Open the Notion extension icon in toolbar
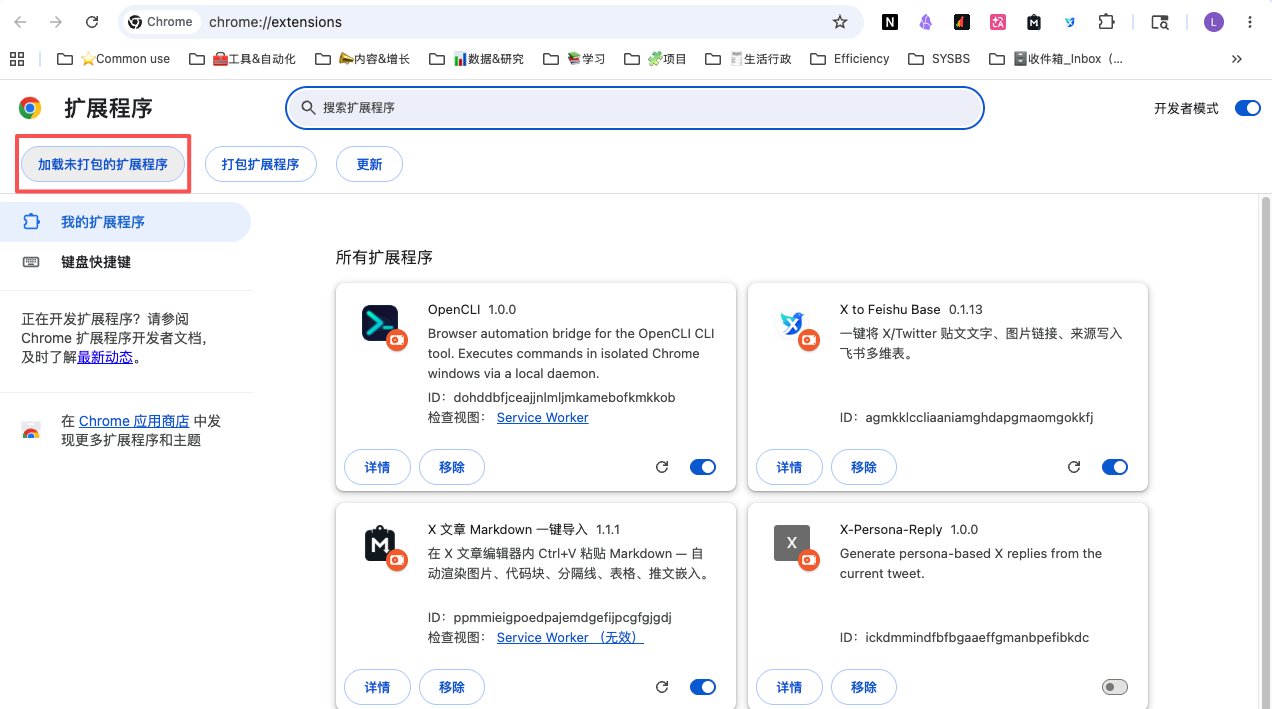This screenshot has height=709, width=1272. [889, 22]
